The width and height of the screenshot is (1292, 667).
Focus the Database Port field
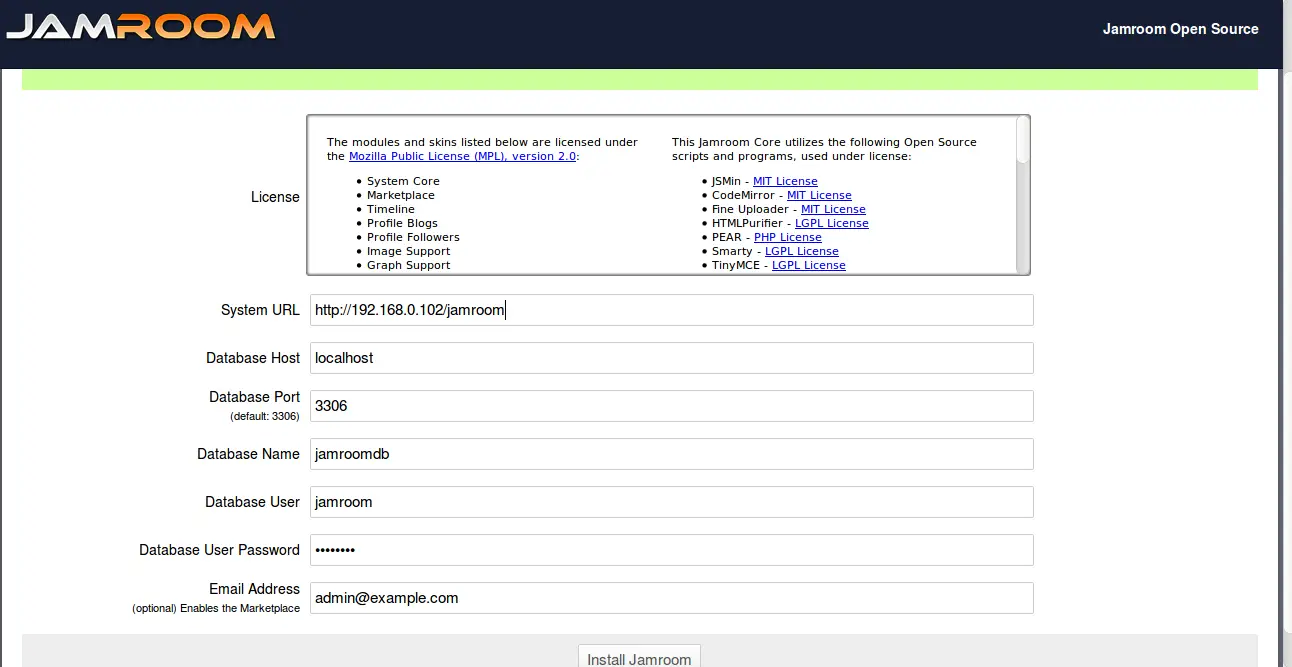[x=672, y=406]
